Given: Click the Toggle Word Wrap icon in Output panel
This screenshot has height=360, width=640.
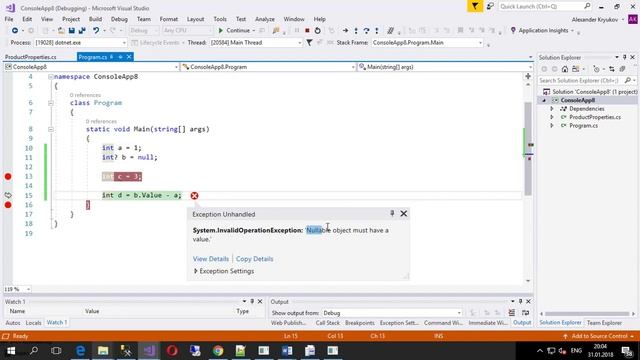Looking at the screenshot, I should click(x=525, y=313).
